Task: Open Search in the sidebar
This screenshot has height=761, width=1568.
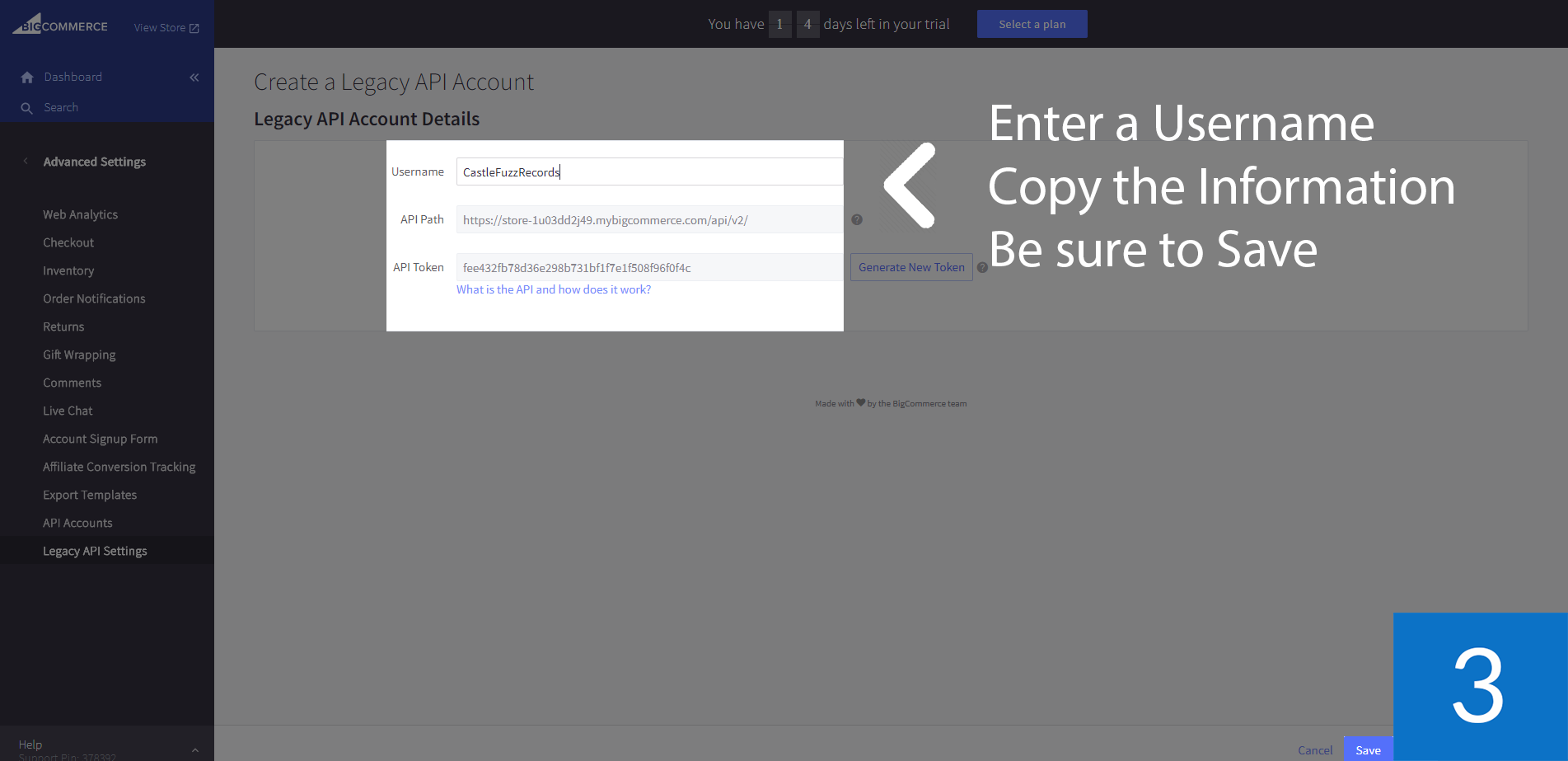Action: (61, 107)
